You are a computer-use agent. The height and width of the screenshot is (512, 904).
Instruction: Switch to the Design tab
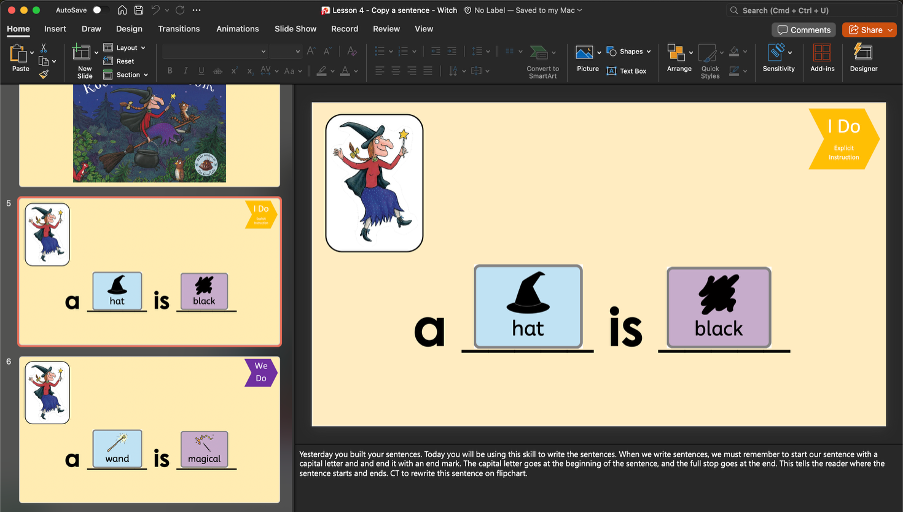129,29
